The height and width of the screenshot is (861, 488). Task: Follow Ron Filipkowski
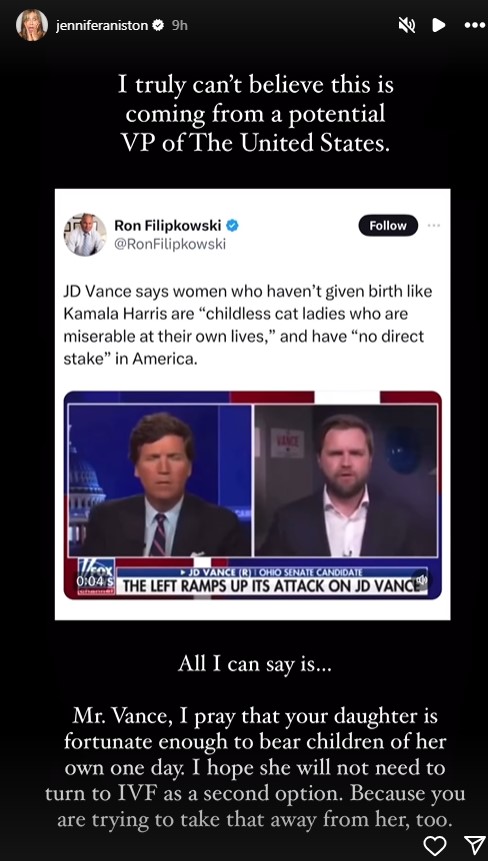[388, 226]
